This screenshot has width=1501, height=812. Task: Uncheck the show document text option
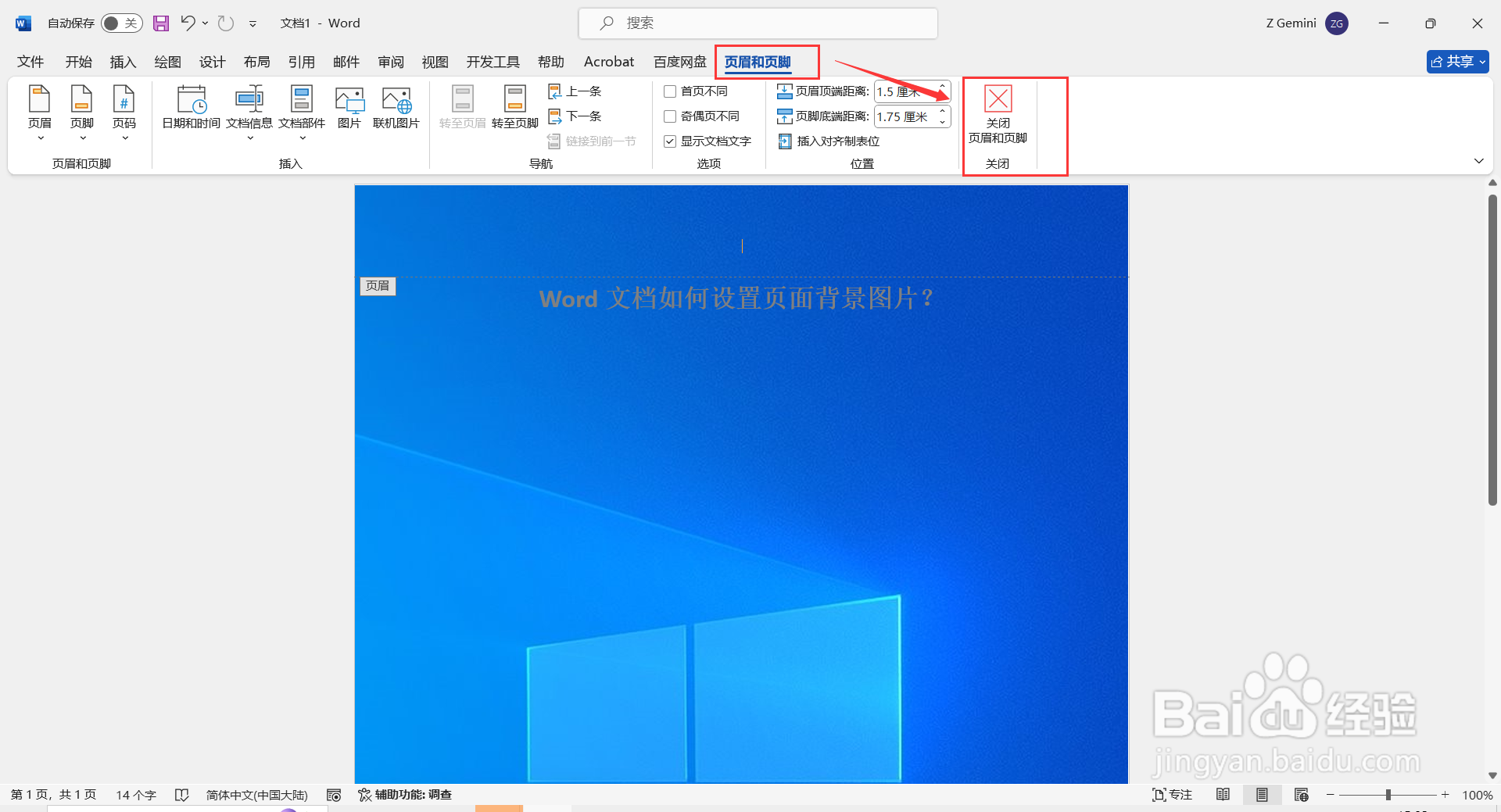click(670, 141)
